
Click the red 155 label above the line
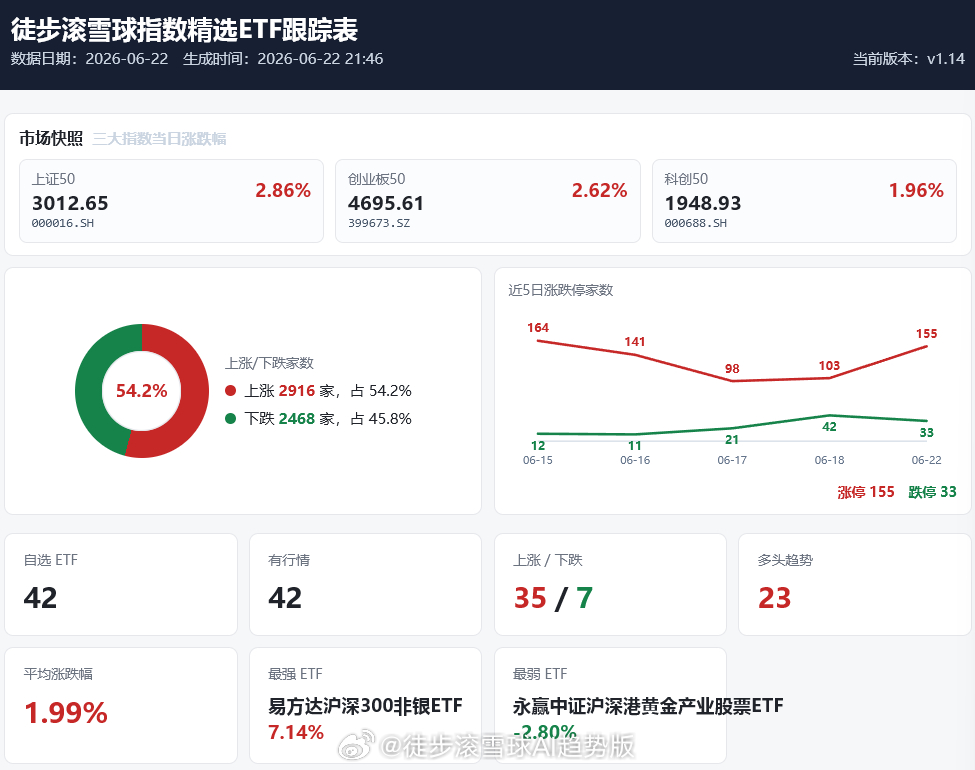coord(926,334)
